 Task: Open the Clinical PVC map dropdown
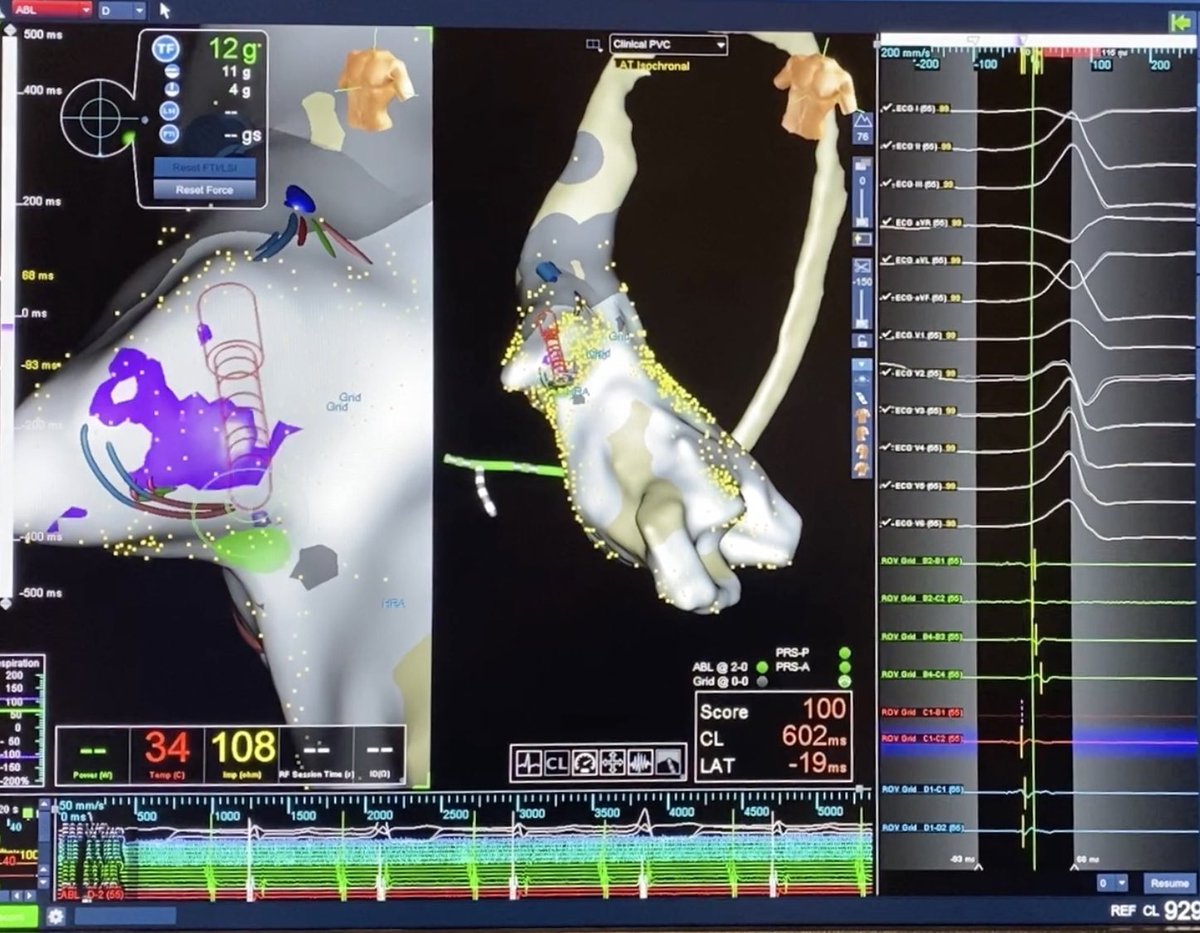click(669, 45)
